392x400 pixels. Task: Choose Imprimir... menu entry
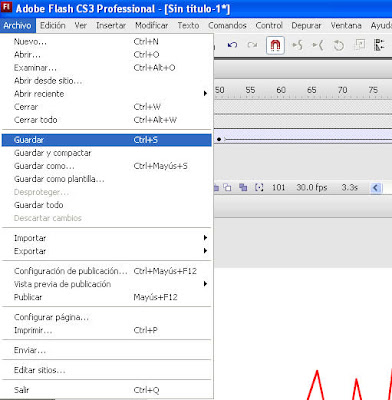[107, 330]
